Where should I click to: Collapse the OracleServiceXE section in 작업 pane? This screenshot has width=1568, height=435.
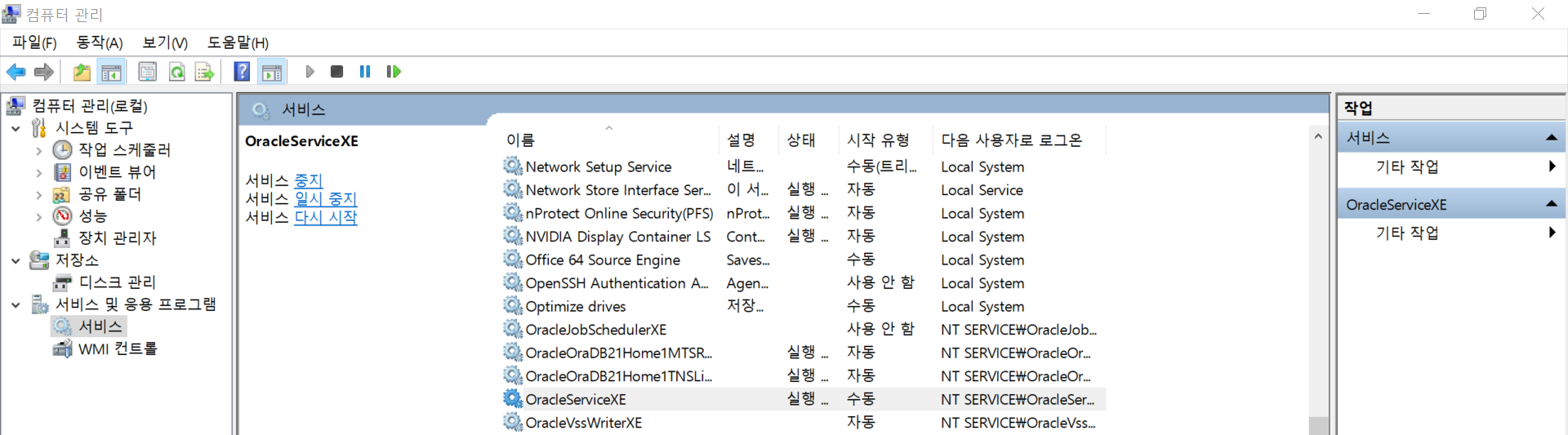point(1551,204)
